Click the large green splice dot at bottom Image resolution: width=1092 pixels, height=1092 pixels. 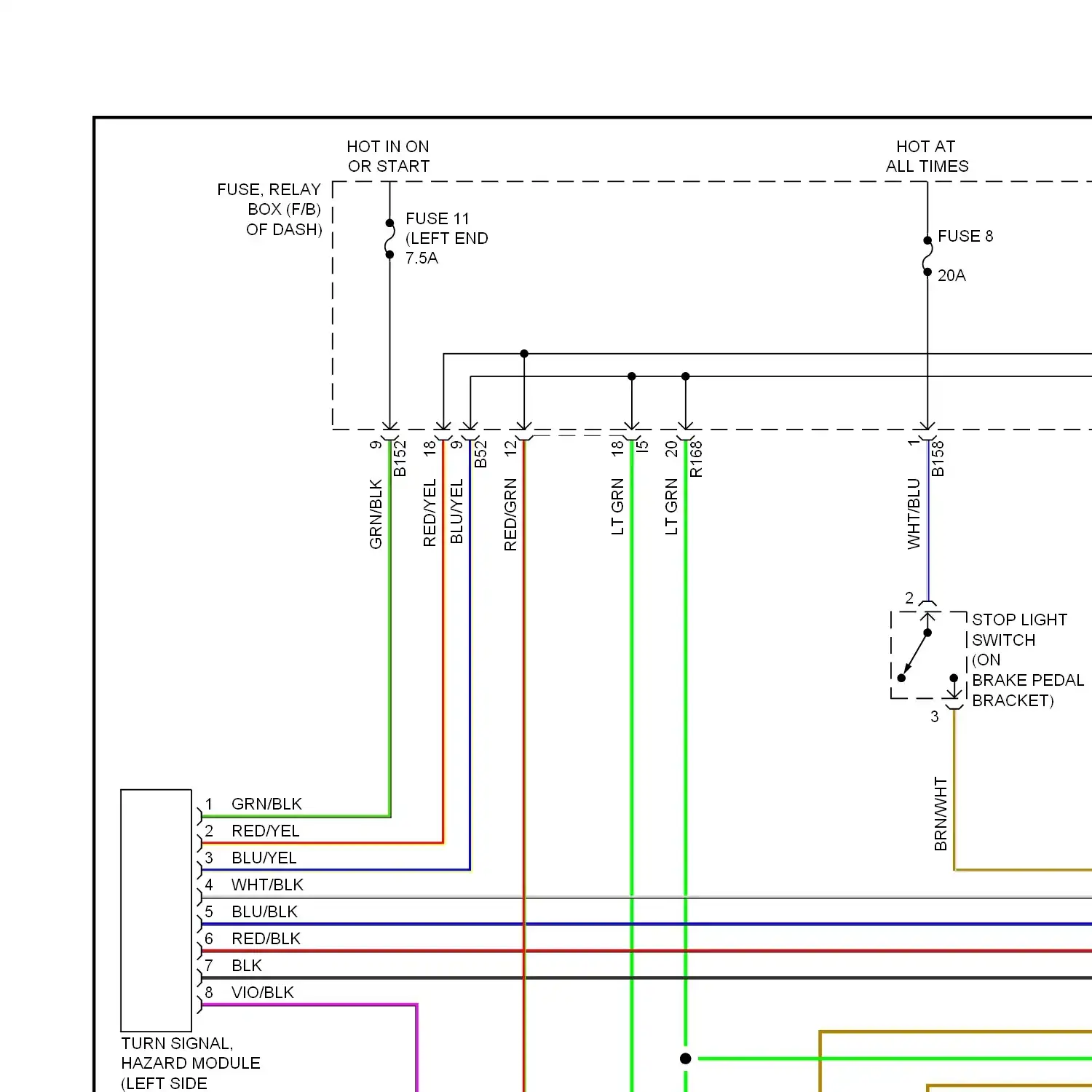[685, 1059]
